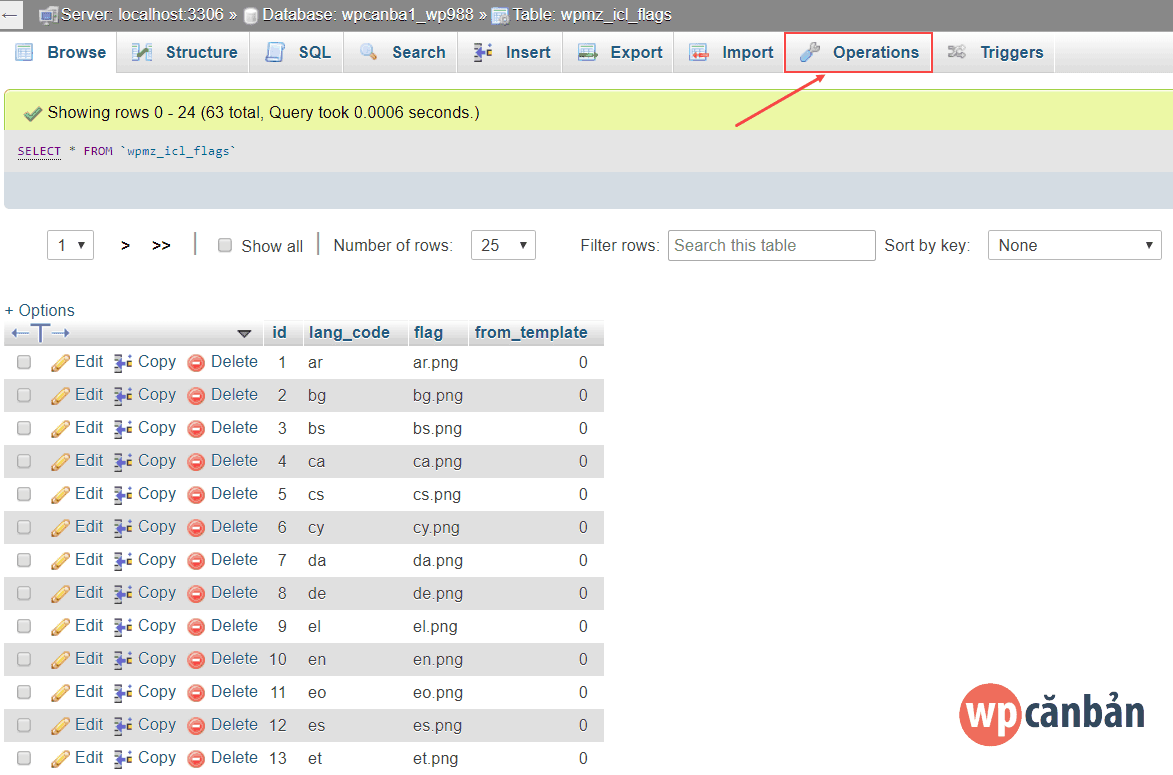The image size is (1173, 775).
Task: Open the Sort by key dropdown
Action: pos(1074,244)
